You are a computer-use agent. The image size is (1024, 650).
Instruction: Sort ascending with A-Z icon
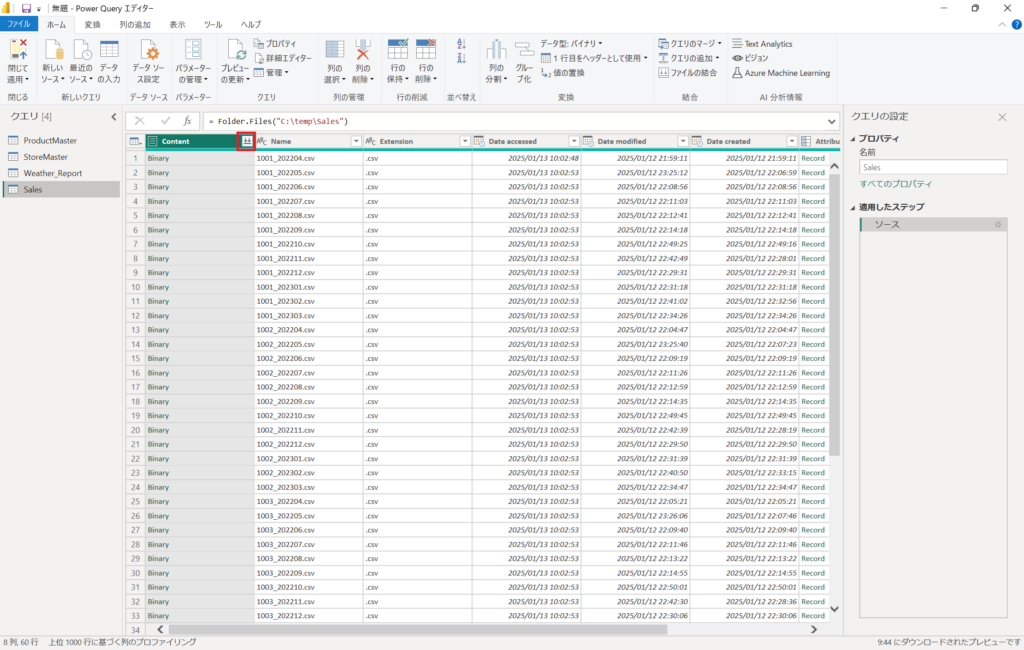(462, 44)
